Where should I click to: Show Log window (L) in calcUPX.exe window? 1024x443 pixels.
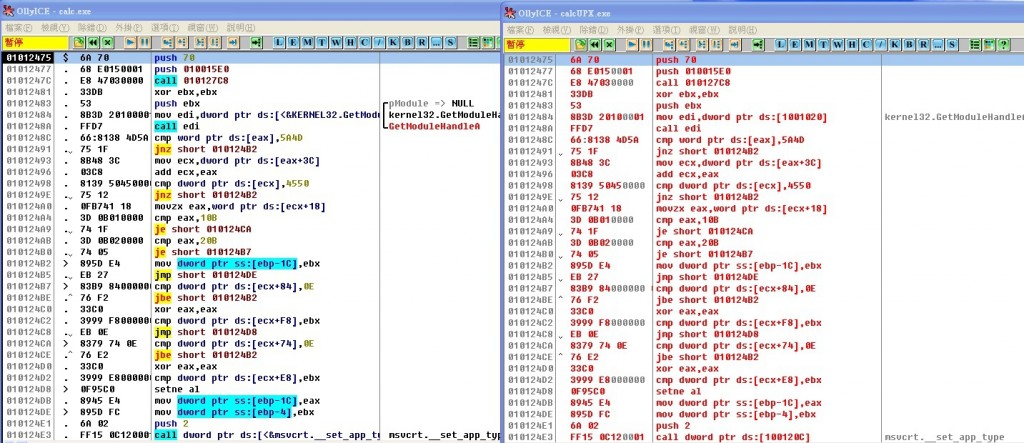click(781, 44)
